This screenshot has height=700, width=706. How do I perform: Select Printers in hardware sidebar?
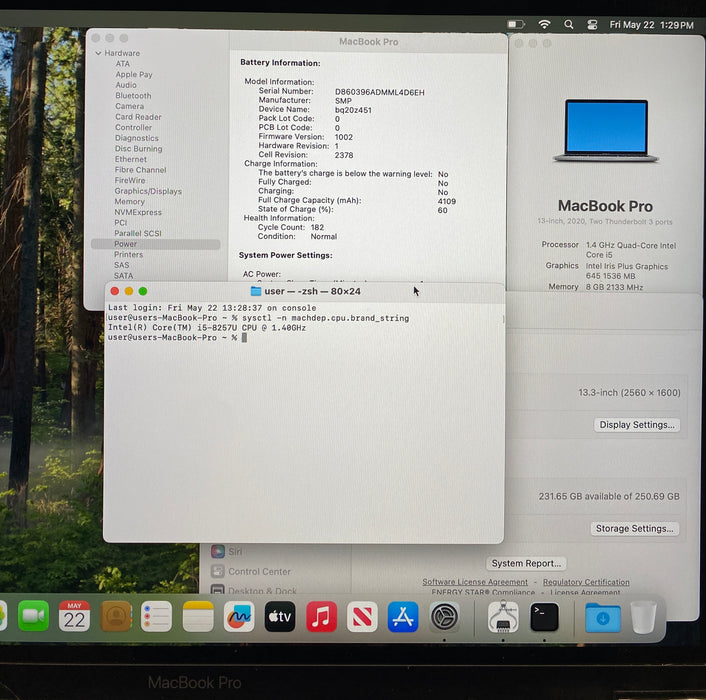[128, 255]
